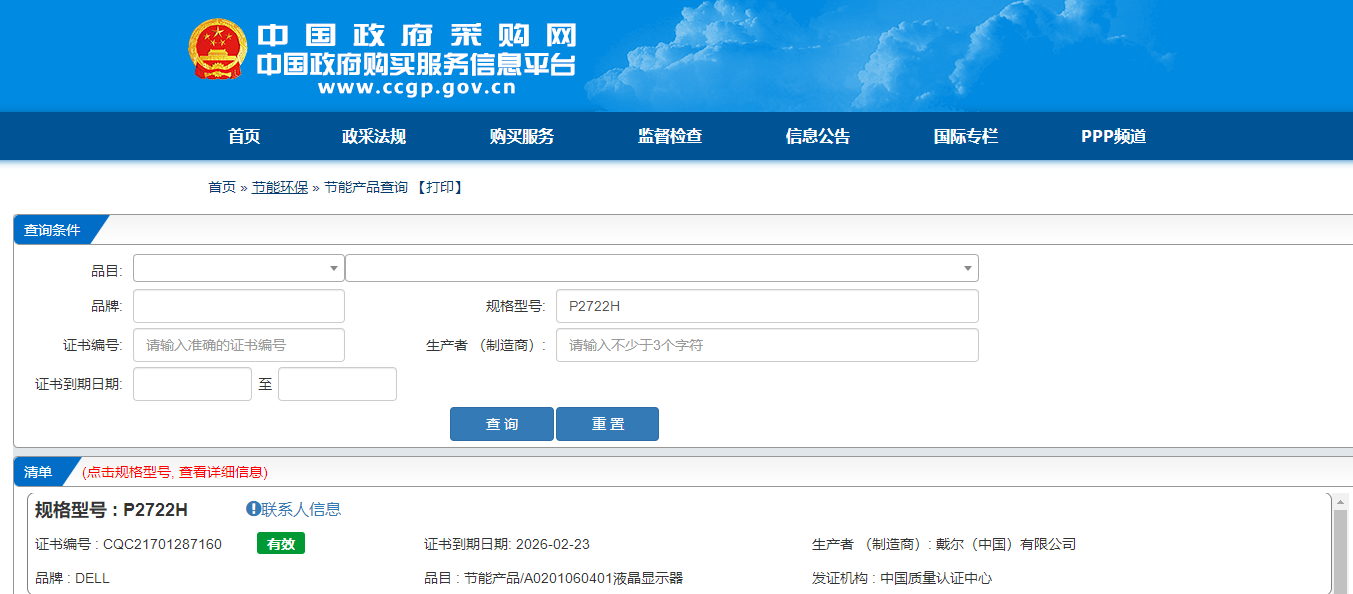Click the green 有效 status badge

(x=281, y=543)
